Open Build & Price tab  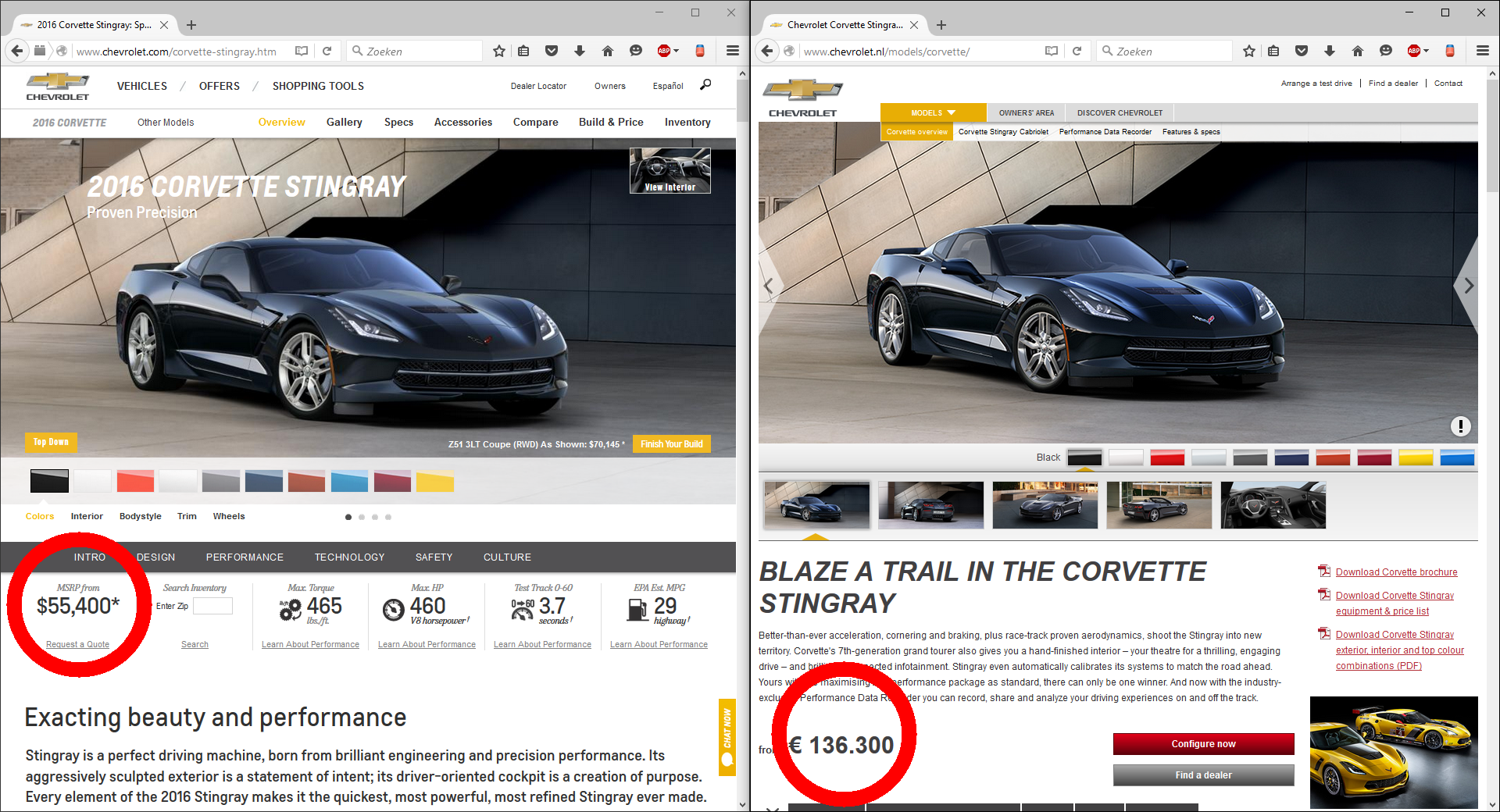click(611, 122)
